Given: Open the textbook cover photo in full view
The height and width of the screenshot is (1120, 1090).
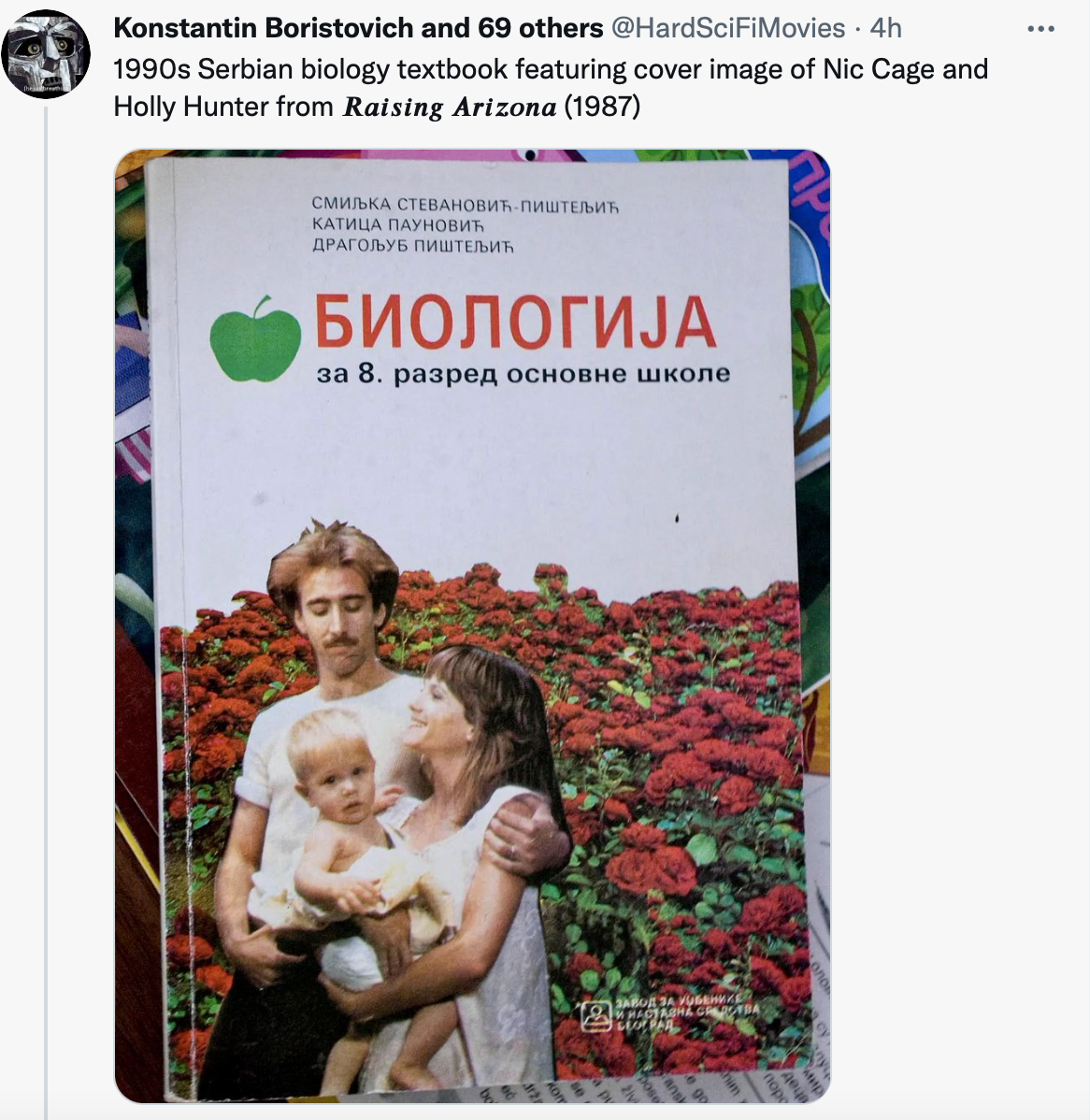Looking at the screenshot, I should pyautogui.click(x=472, y=625).
